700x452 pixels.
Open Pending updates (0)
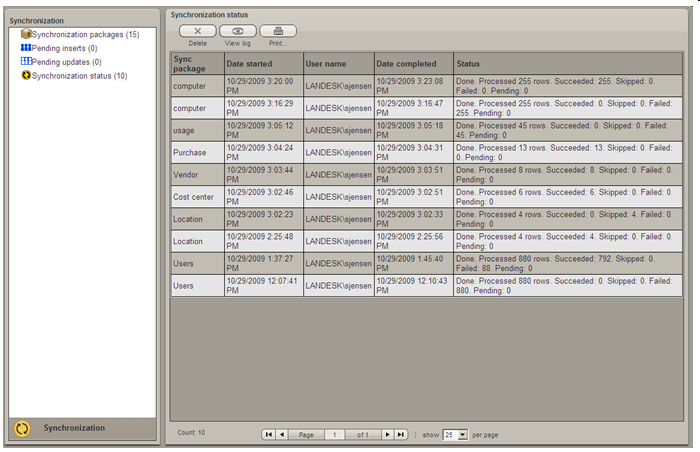pyautogui.click(x=67, y=62)
